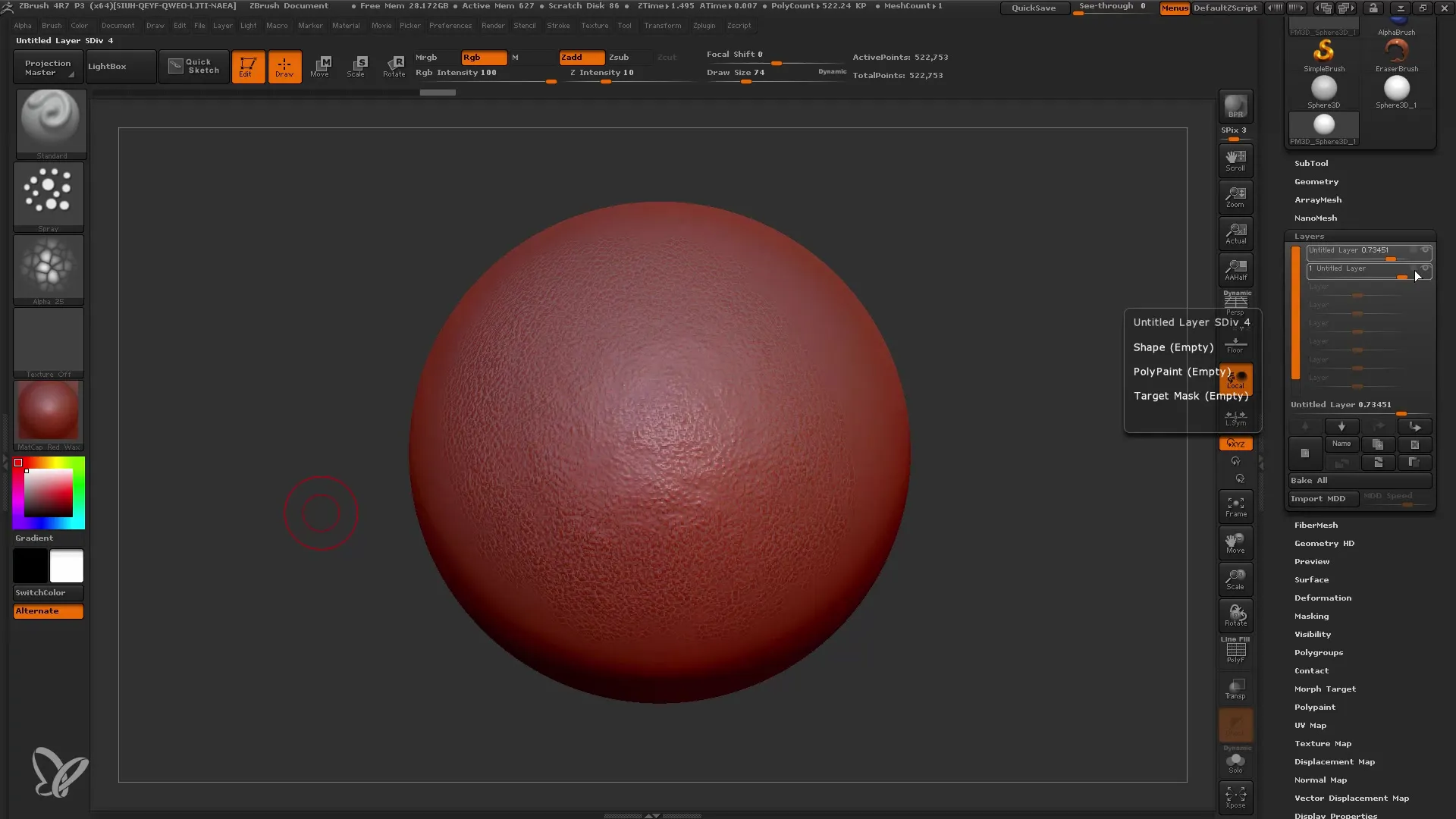Open the Alpha menu item

tap(22, 25)
